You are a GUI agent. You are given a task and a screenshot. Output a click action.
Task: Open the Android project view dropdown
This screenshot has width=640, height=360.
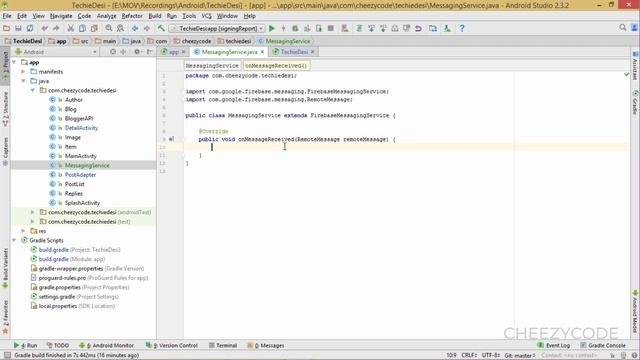click(57, 52)
